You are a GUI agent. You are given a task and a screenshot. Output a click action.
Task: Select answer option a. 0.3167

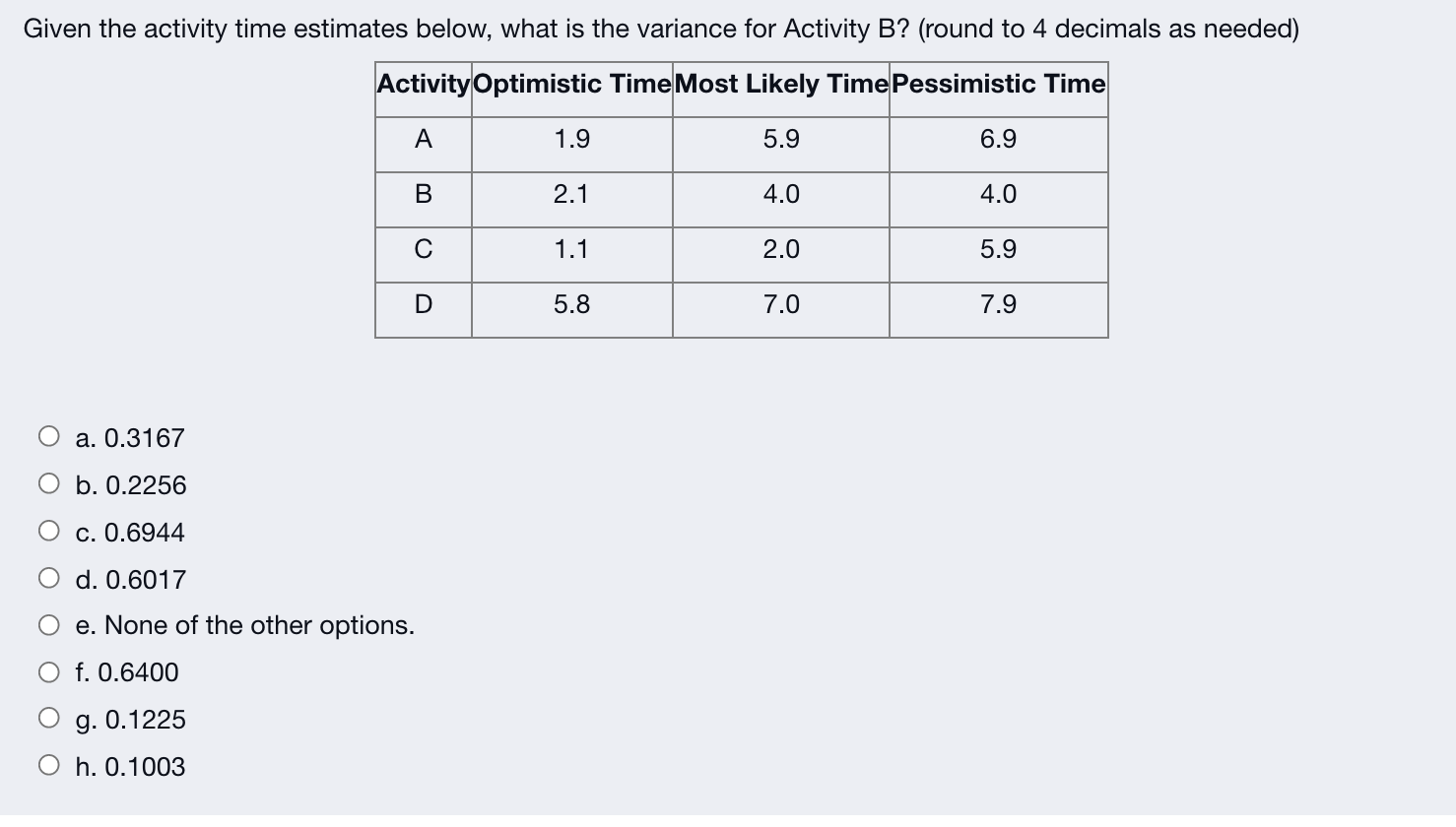pos(48,436)
